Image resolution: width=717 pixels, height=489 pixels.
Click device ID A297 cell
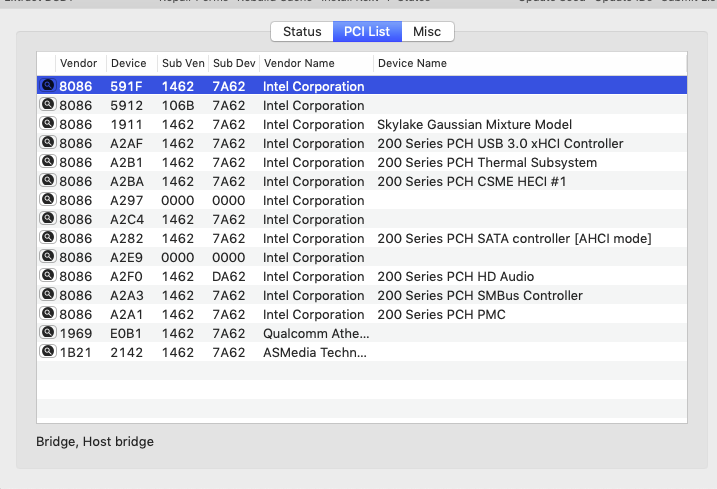(x=127, y=200)
